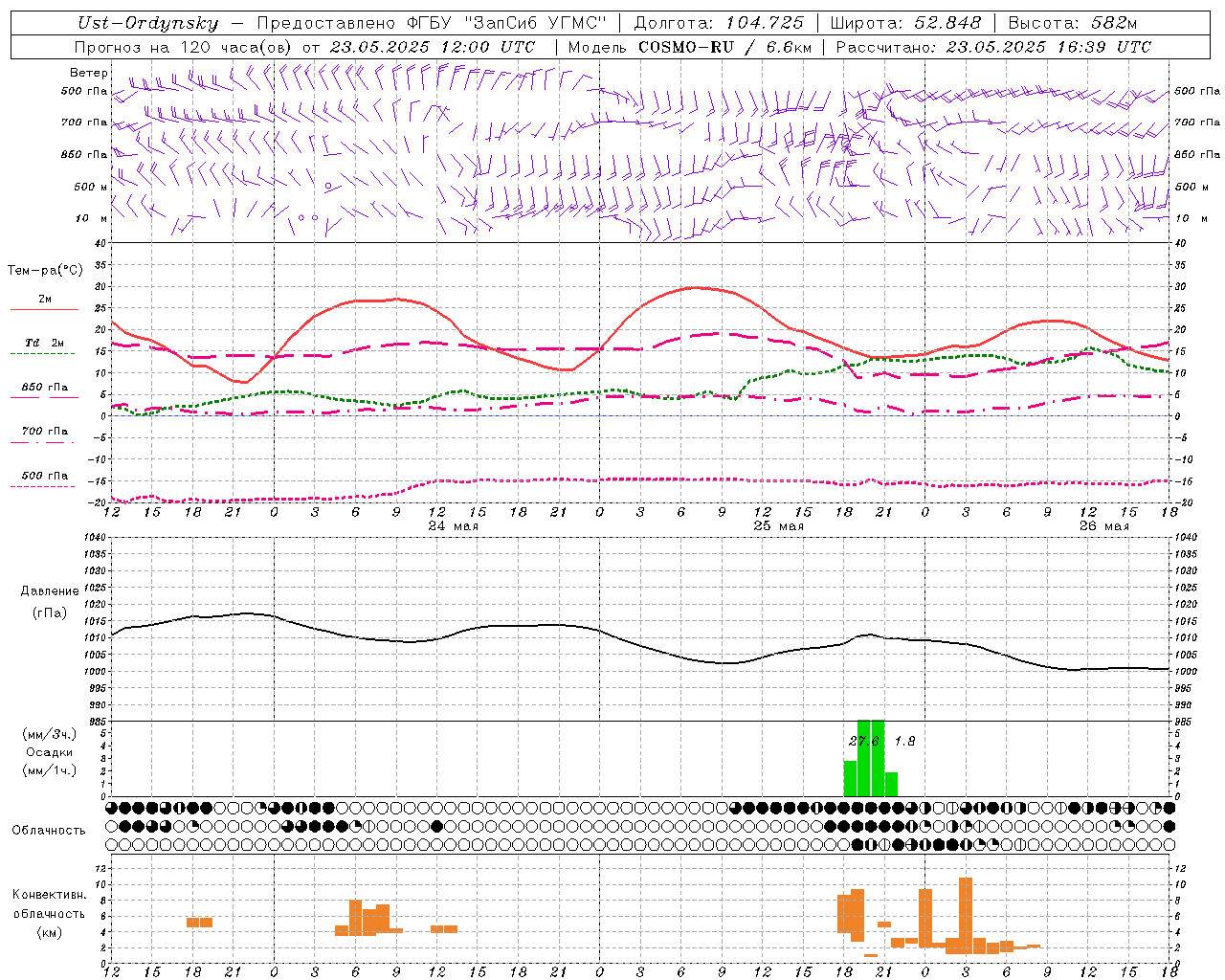Screen dimensions: 1225x980
Task: Click the '(мм/3ч.)' precipitation unit label
Action: (49, 734)
